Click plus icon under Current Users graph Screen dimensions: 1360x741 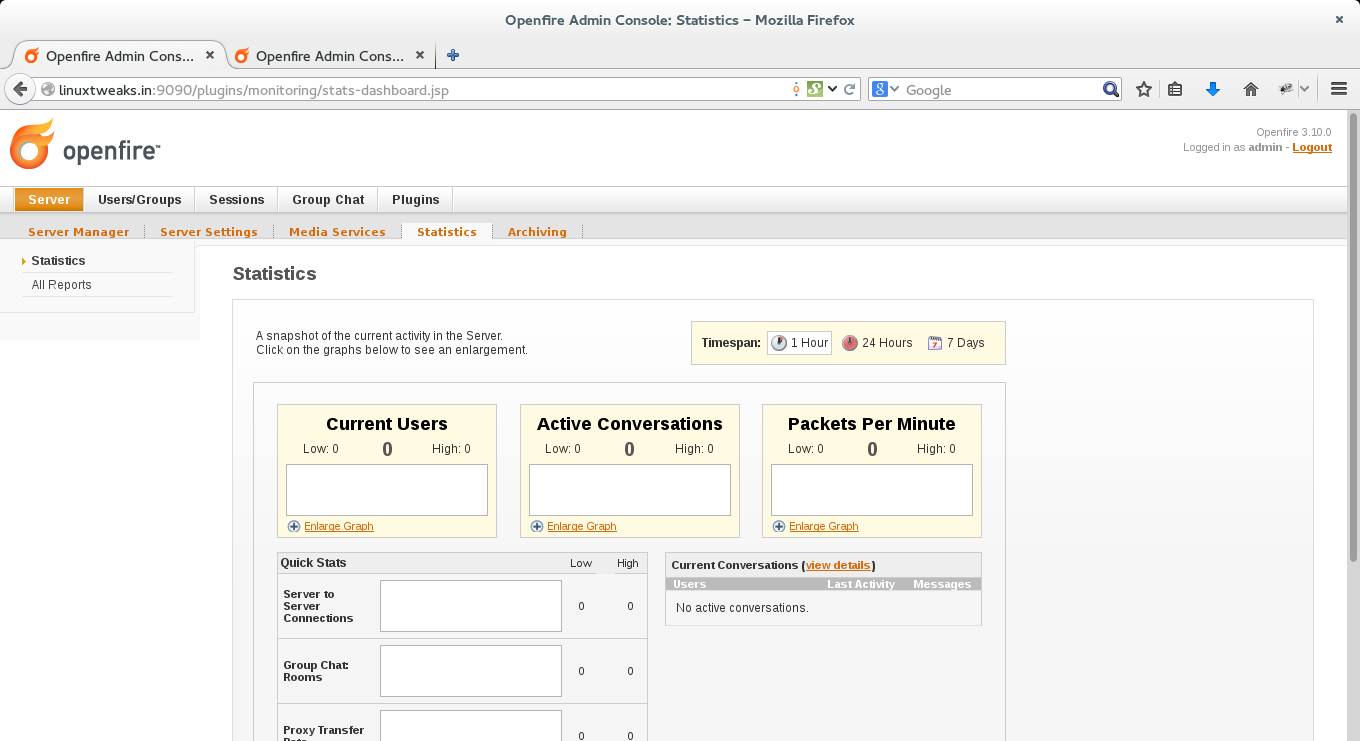tap(294, 526)
